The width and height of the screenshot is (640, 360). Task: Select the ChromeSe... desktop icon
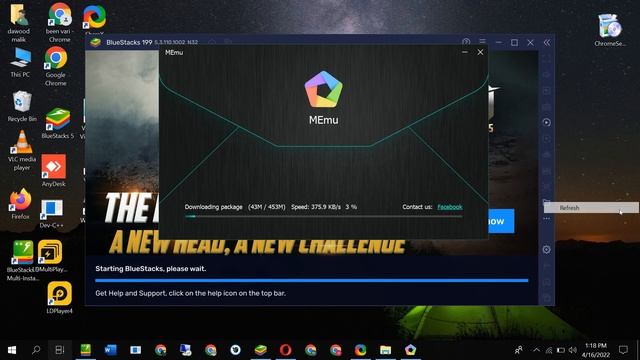[x=610, y=30]
